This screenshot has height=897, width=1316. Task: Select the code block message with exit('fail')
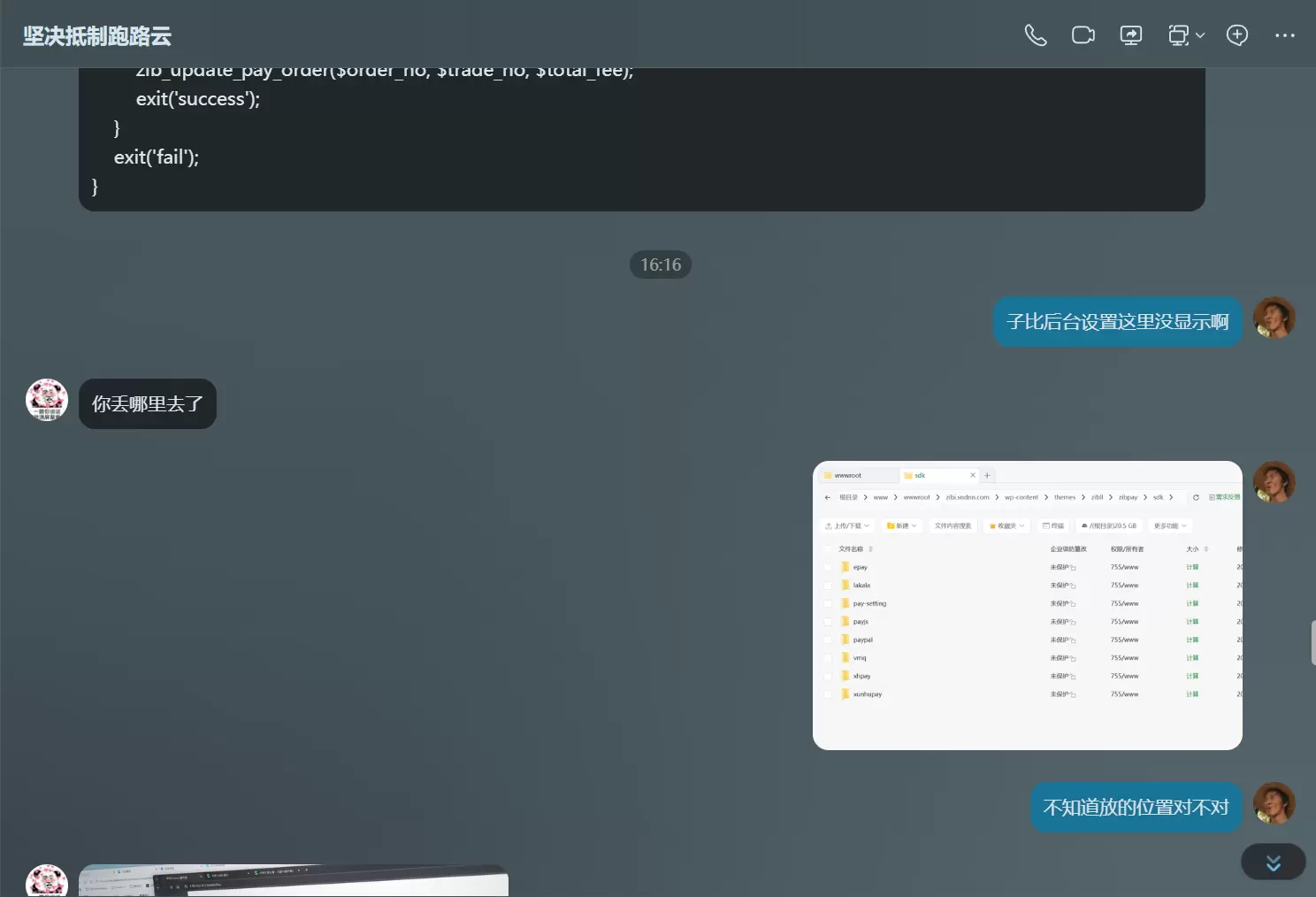point(642,140)
